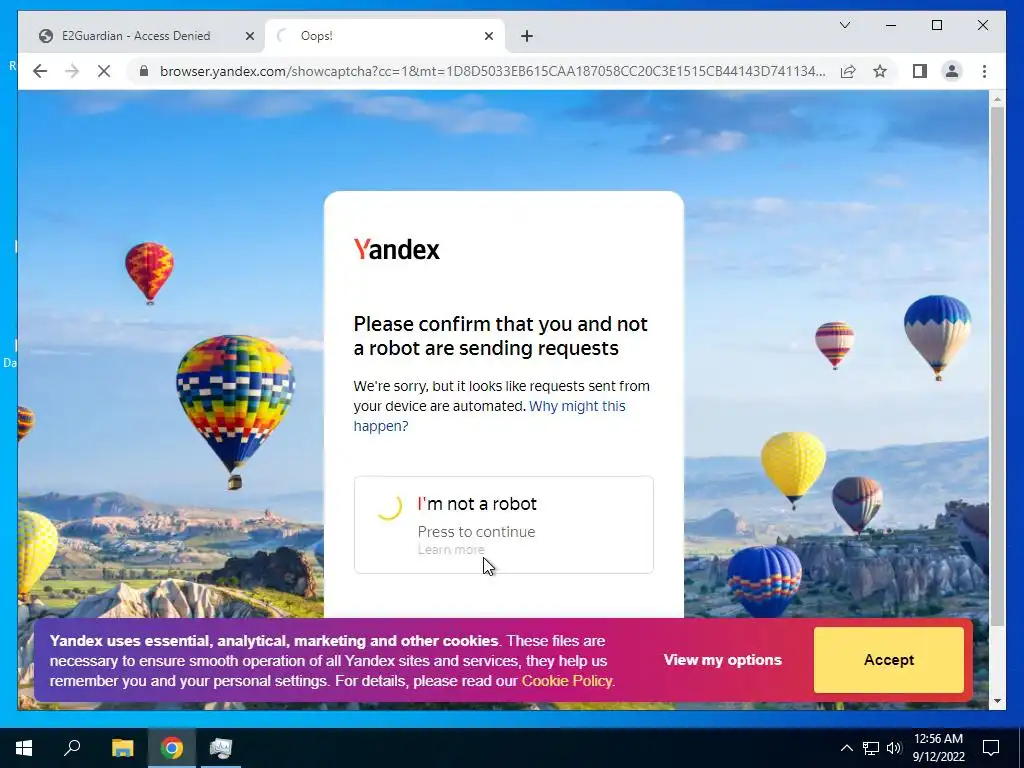Open Chrome's three-dot menu
This screenshot has height=768, width=1024.
tap(984, 71)
